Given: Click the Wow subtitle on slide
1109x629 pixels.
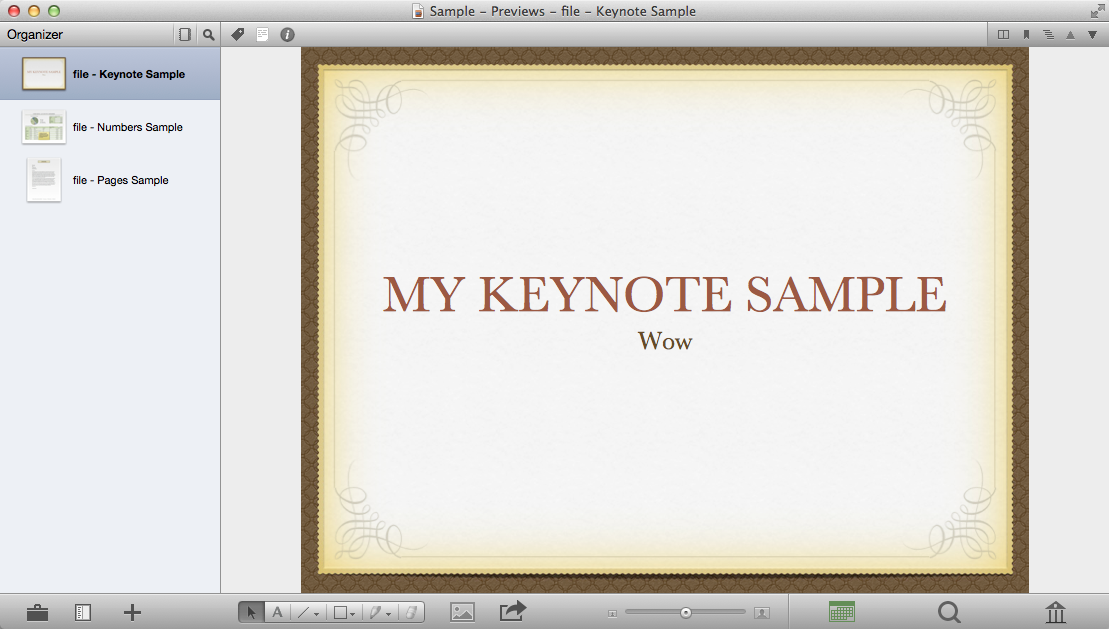Looking at the screenshot, I should pyautogui.click(x=665, y=341).
